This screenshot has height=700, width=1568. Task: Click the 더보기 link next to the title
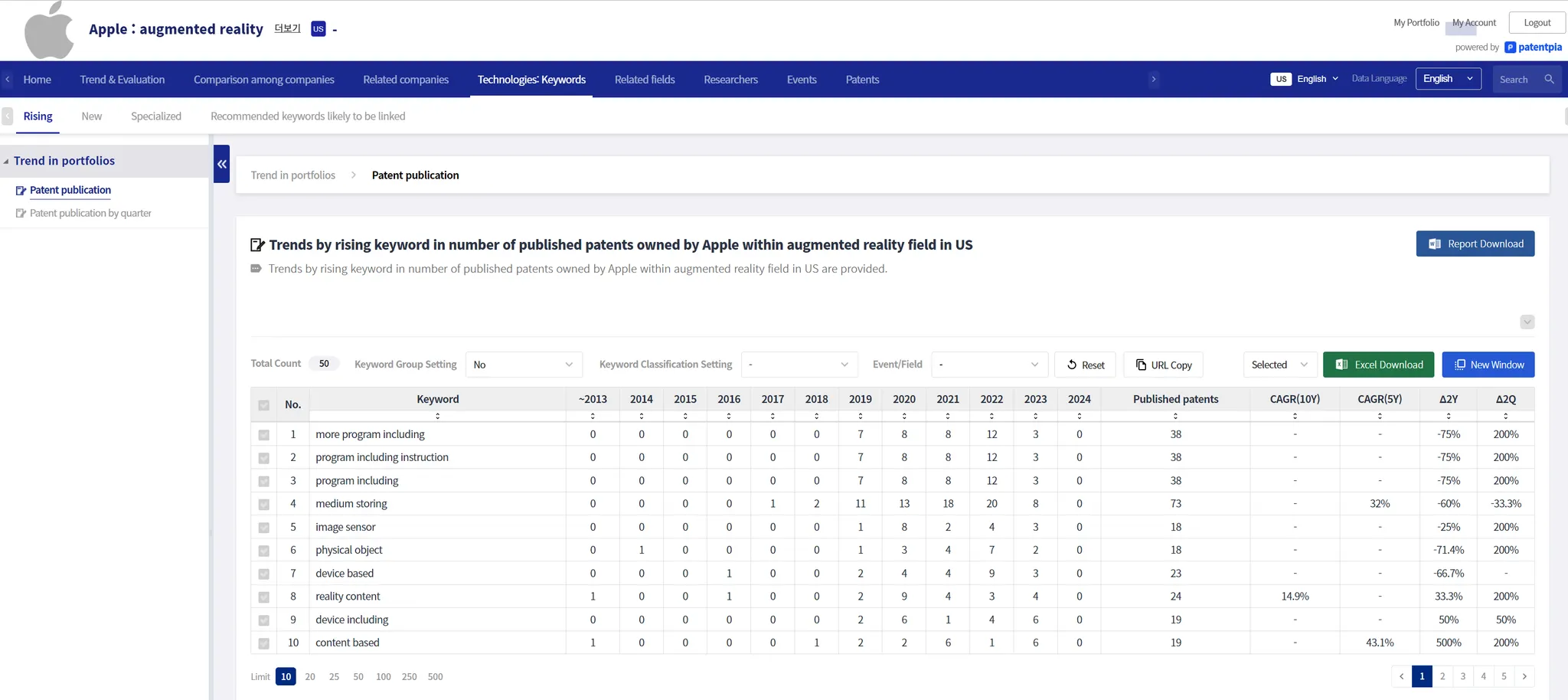point(287,28)
